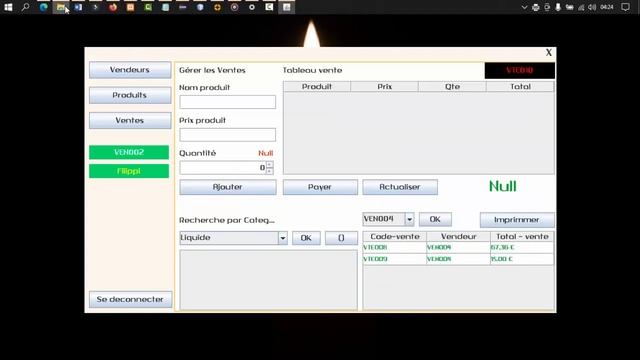Click the volume speaker tray icon
640x360 pixels.
592,7
